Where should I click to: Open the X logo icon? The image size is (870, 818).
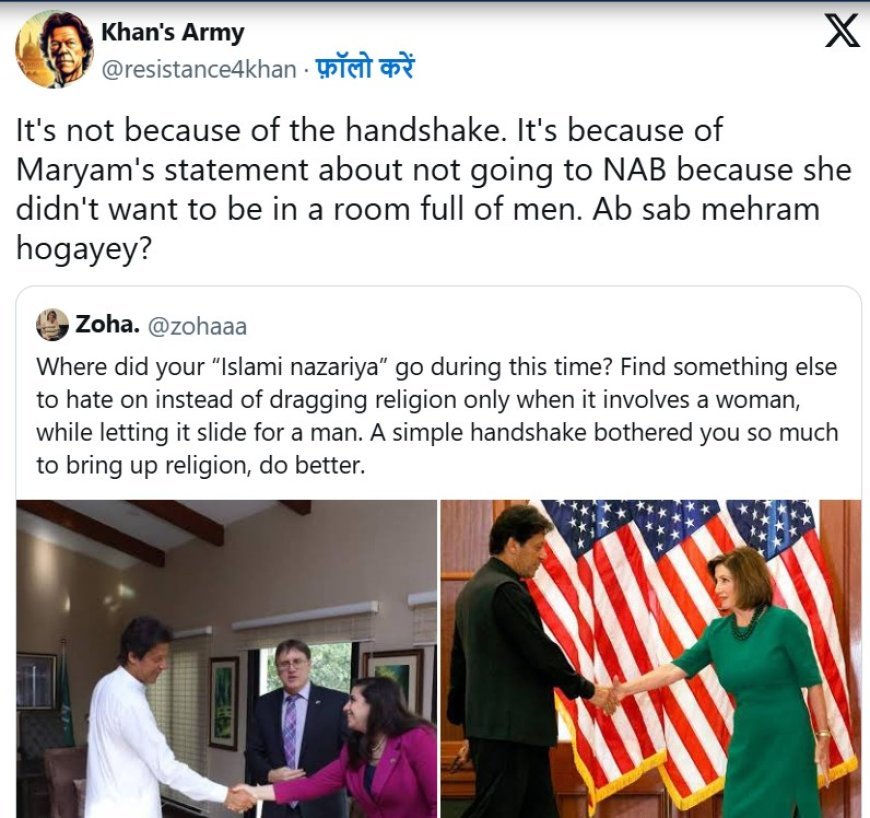point(842,31)
